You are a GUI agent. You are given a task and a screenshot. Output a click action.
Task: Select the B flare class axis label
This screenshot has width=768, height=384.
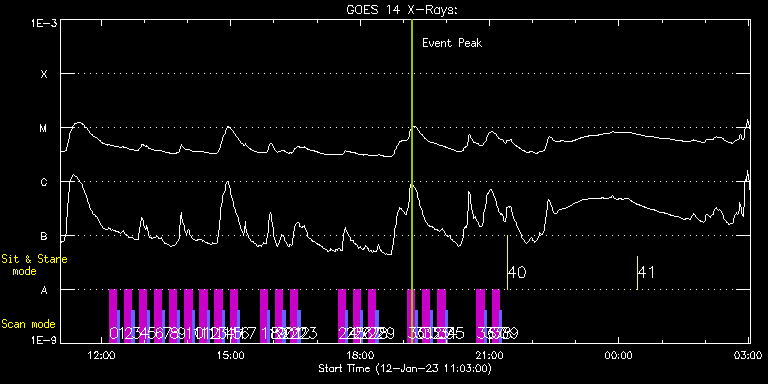point(44,236)
